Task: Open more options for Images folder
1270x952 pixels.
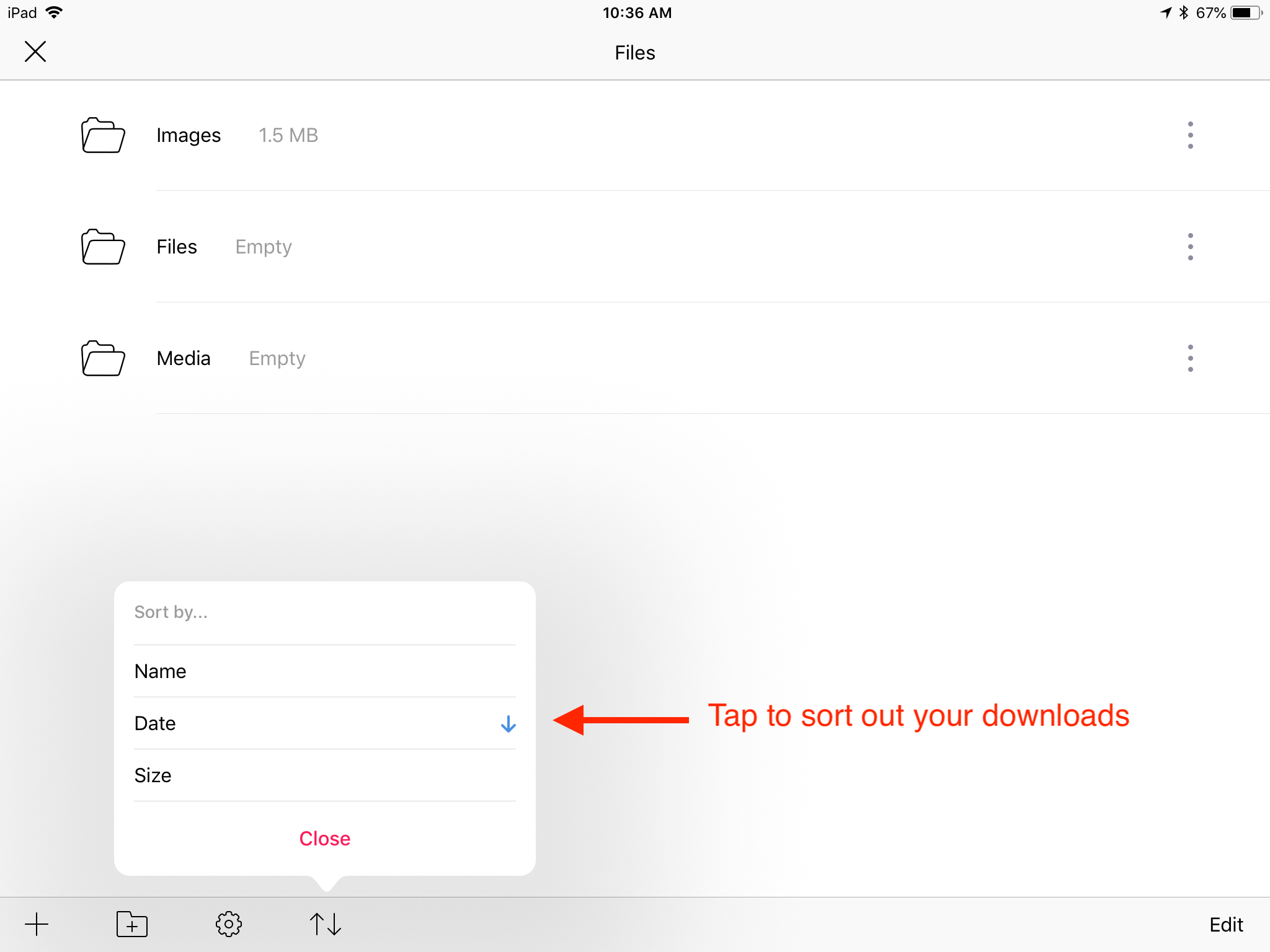Action: pyautogui.click(x=1190, y=135)
